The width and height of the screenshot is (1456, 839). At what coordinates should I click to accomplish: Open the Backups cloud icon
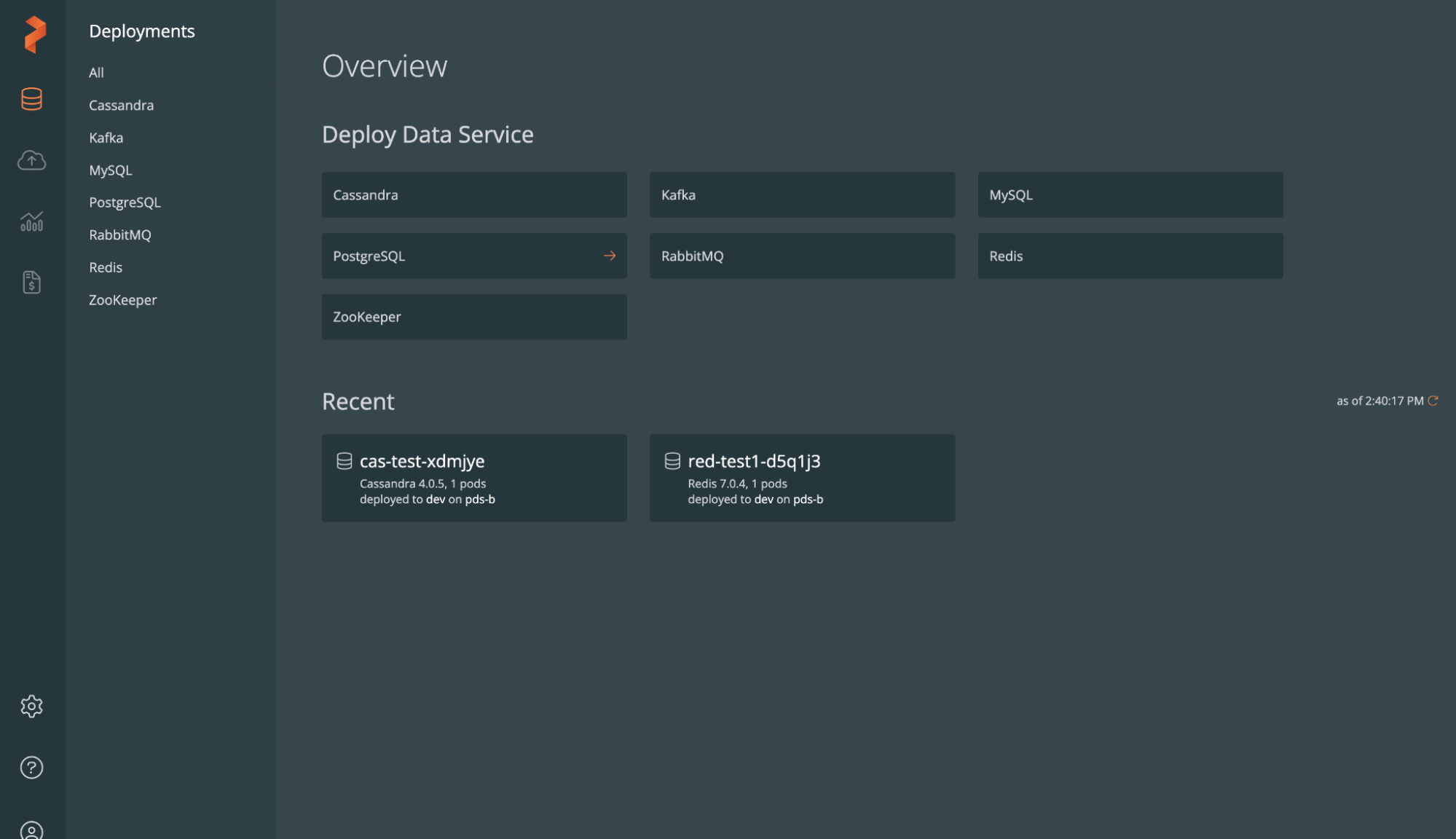31,161
